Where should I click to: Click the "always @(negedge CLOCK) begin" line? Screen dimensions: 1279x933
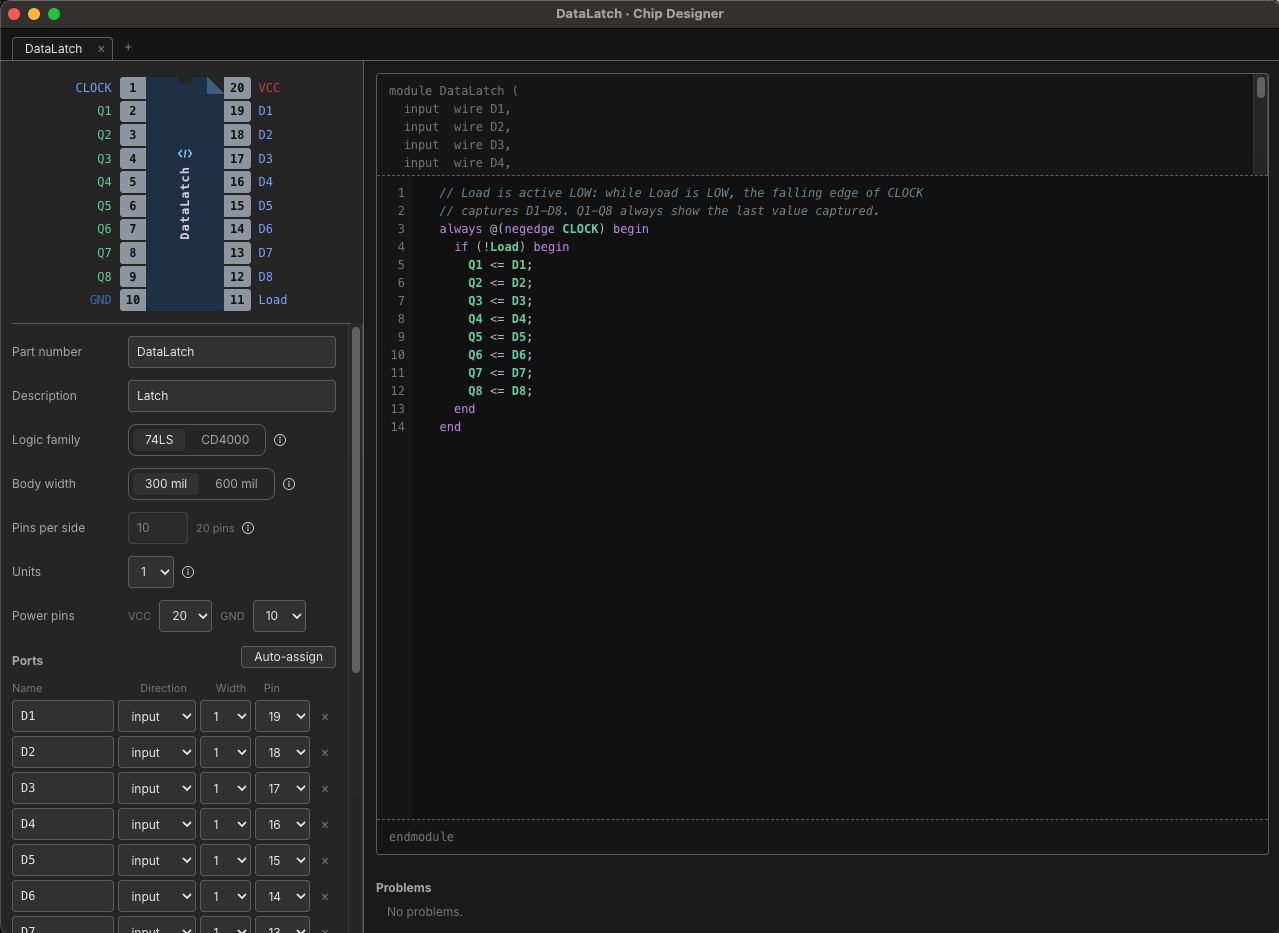coord(544,229)
